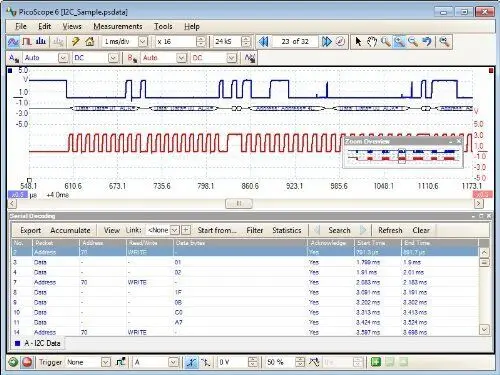The width and height of the screenshot is (500, 375).
Task: Go to the previous waveform buffer
Action: [x=263, y=42]
